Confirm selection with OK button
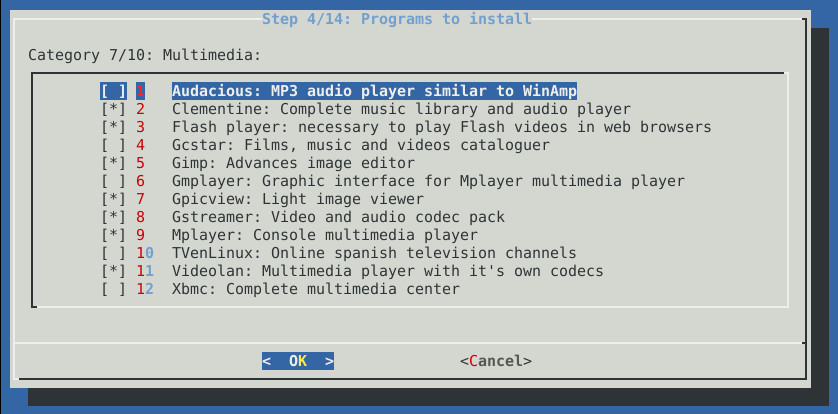Screen dimensions: 838x414 (298, 361)
